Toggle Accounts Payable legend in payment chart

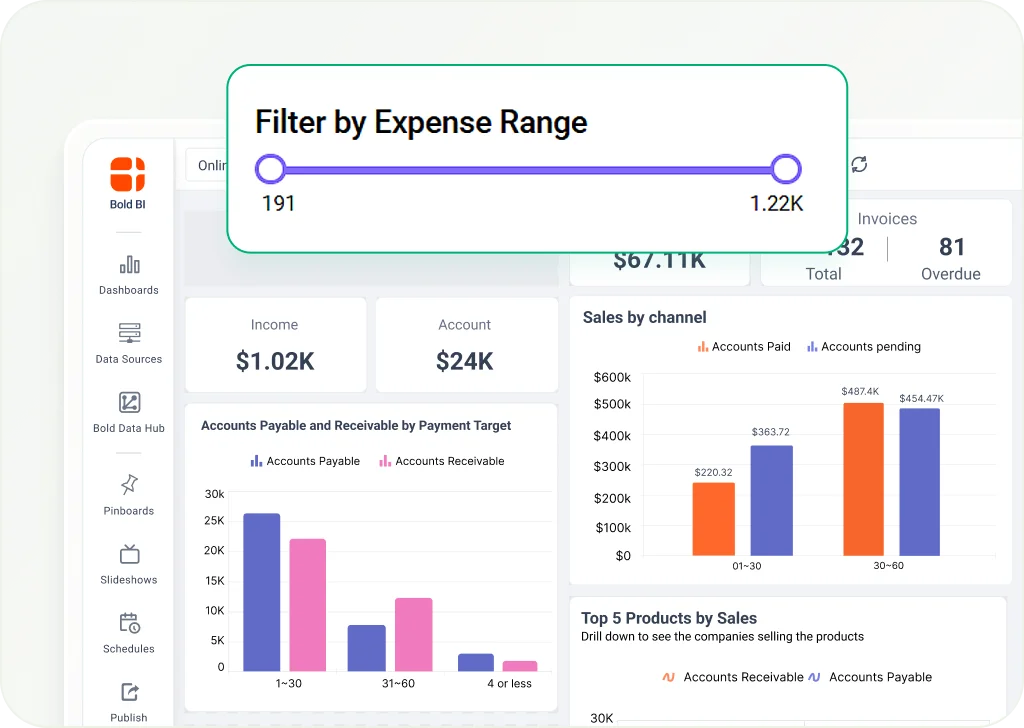tap(305, 461)
